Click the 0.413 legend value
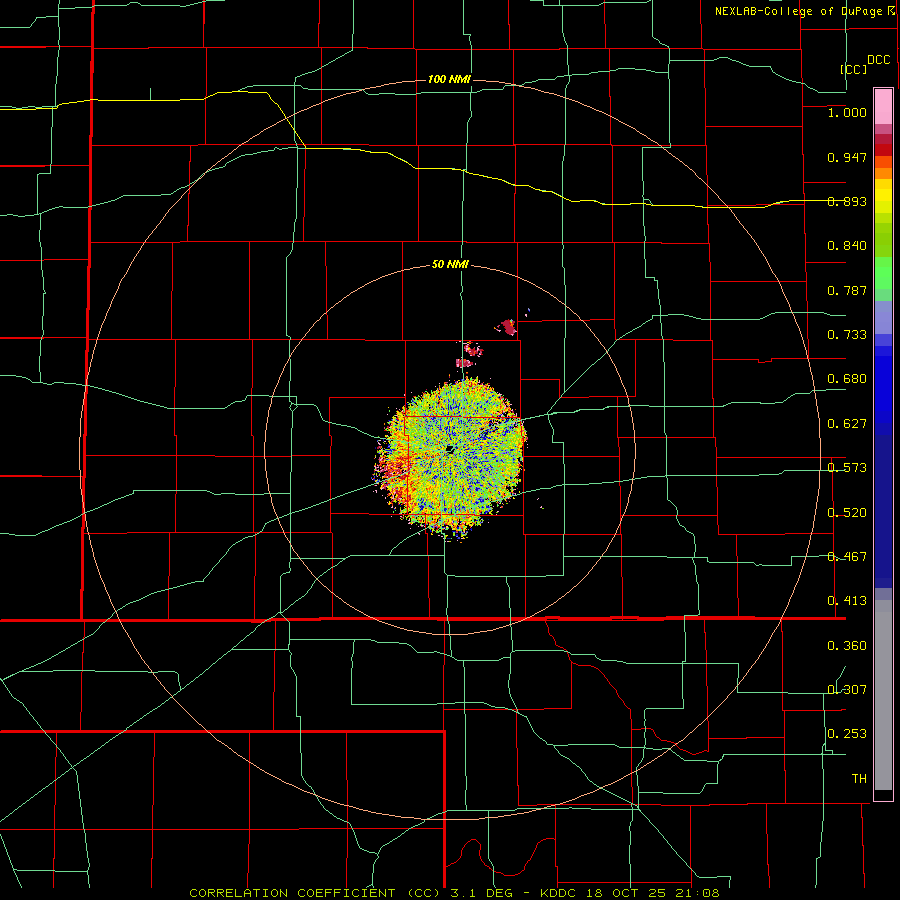The image size is (900, 900). (847, 601)
